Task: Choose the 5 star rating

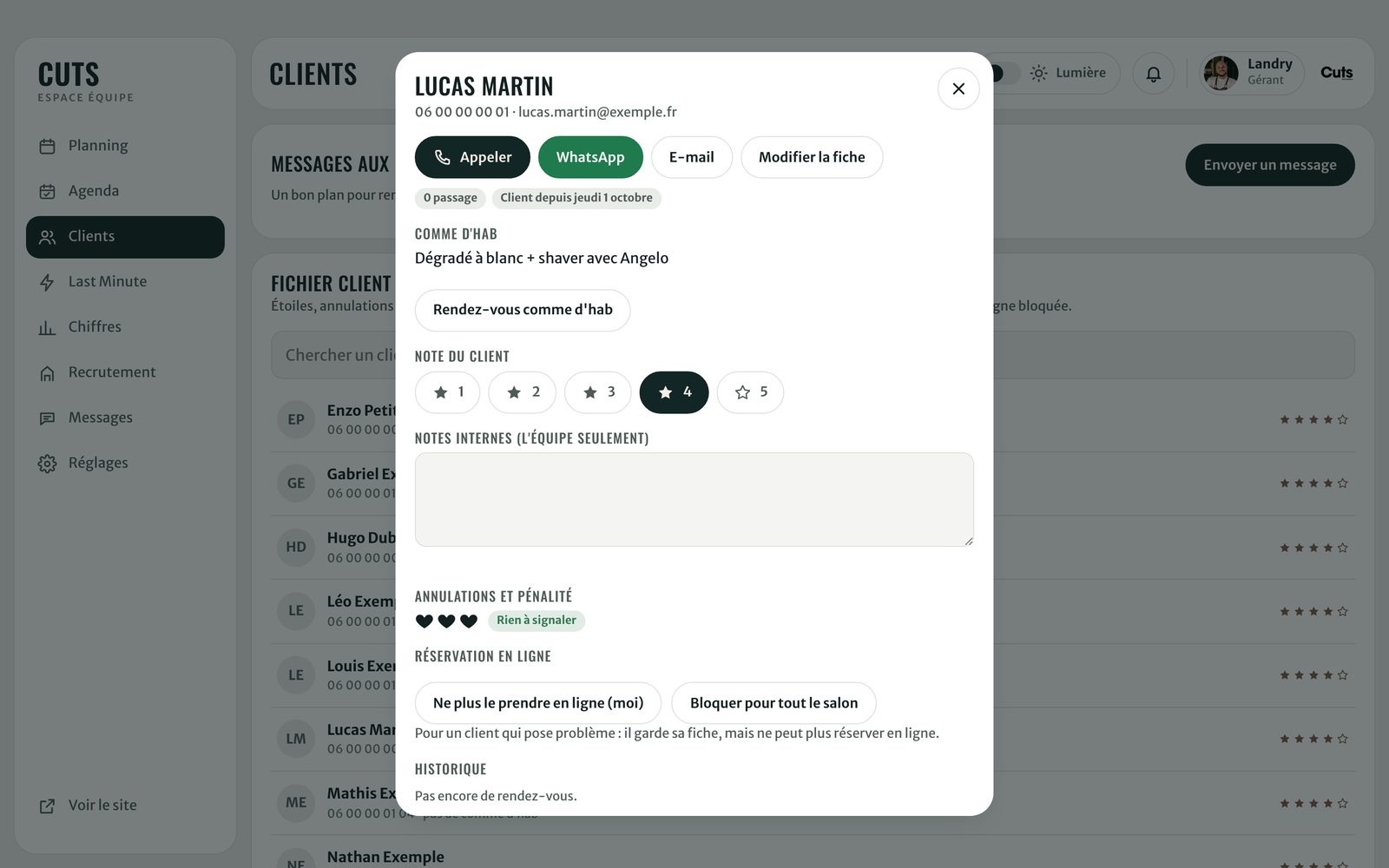Action: tap(751, 392)
